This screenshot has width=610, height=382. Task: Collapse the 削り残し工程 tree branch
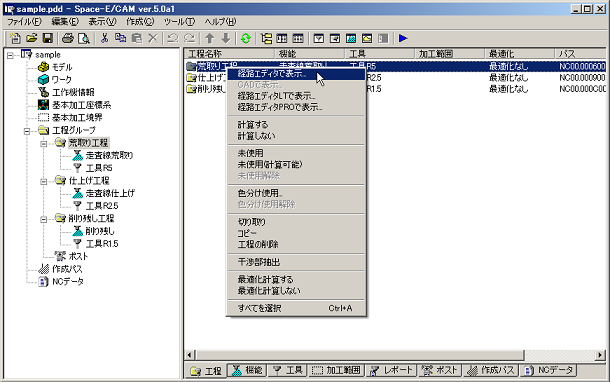(44, 219)
